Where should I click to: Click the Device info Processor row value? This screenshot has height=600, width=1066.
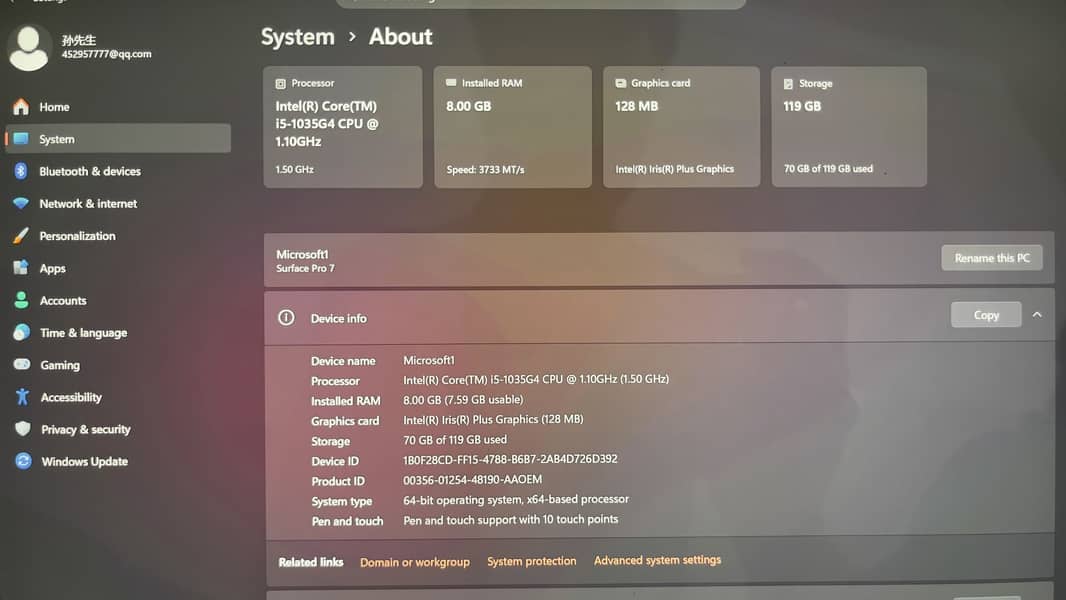536,379
